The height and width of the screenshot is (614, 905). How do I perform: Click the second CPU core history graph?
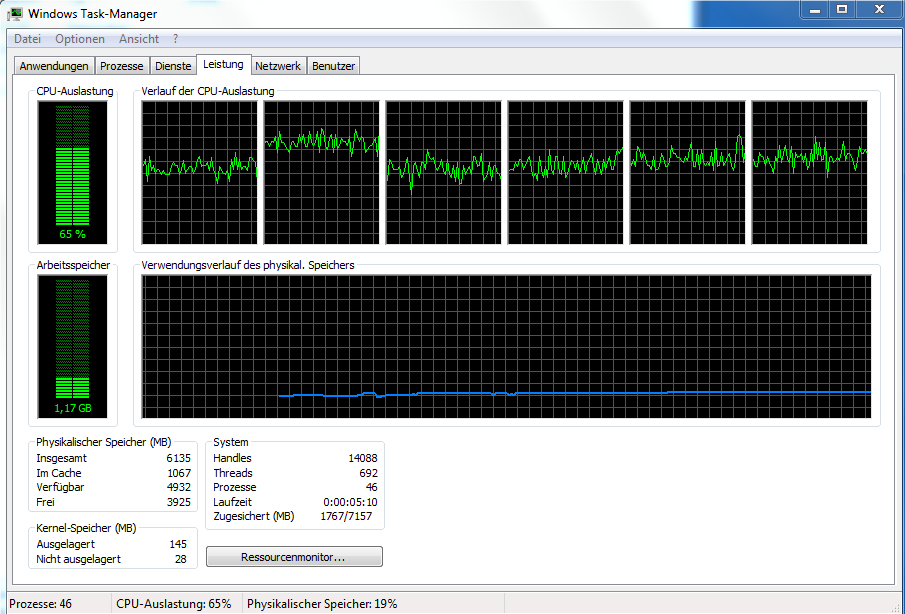coord(322,172)
